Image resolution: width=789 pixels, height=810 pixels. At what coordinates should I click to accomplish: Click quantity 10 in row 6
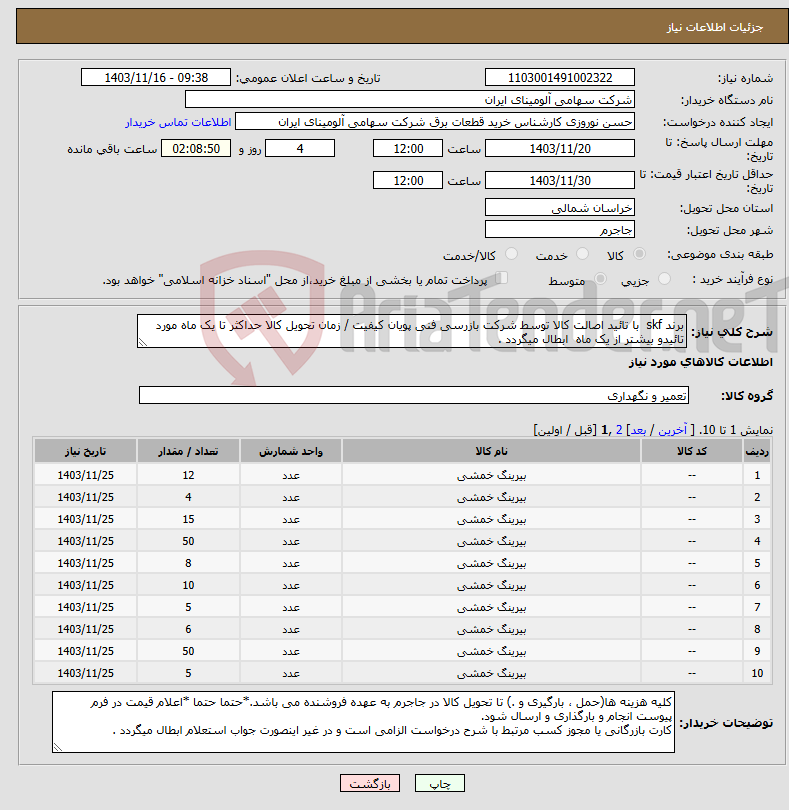click(x=188, y=585)
